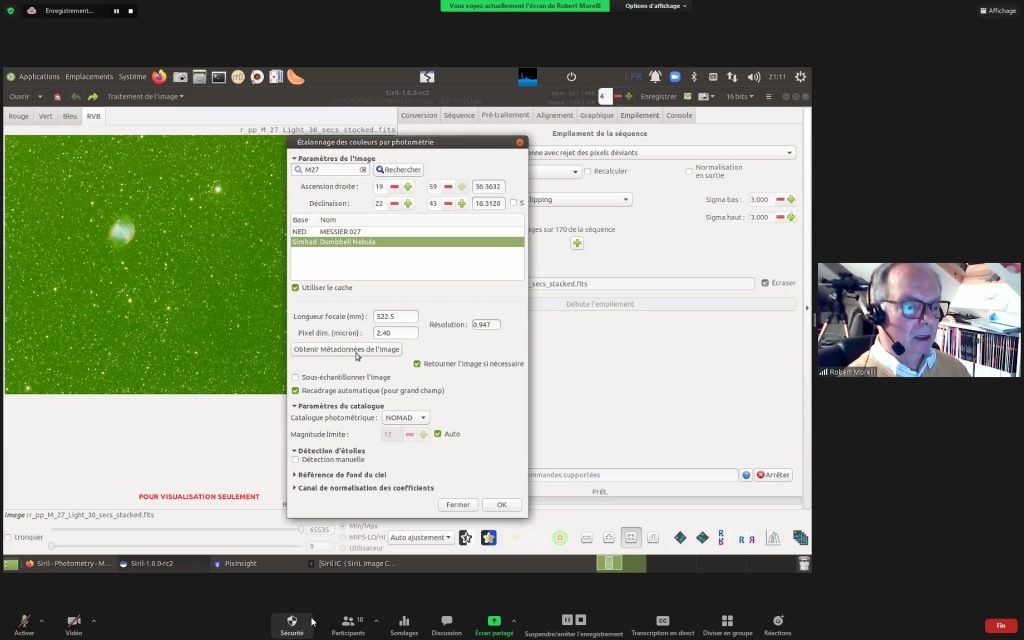Screen dimensions: 1024x640
Task: Open Zoom Diviser en groupe
Action: point(728,624)
